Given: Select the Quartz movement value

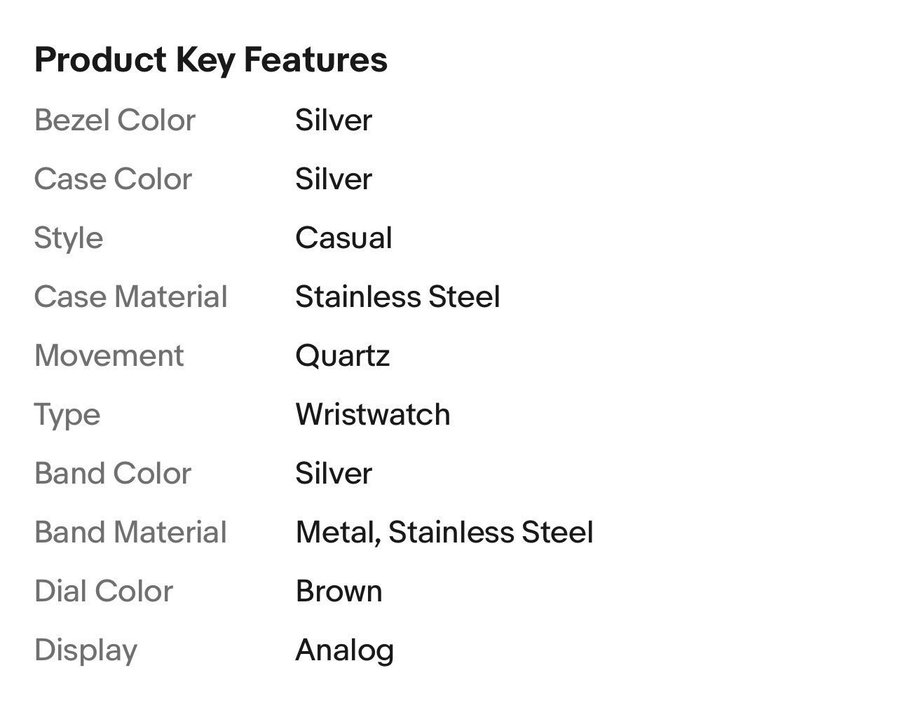Looking at the screenshot, I should coord(342,356).
